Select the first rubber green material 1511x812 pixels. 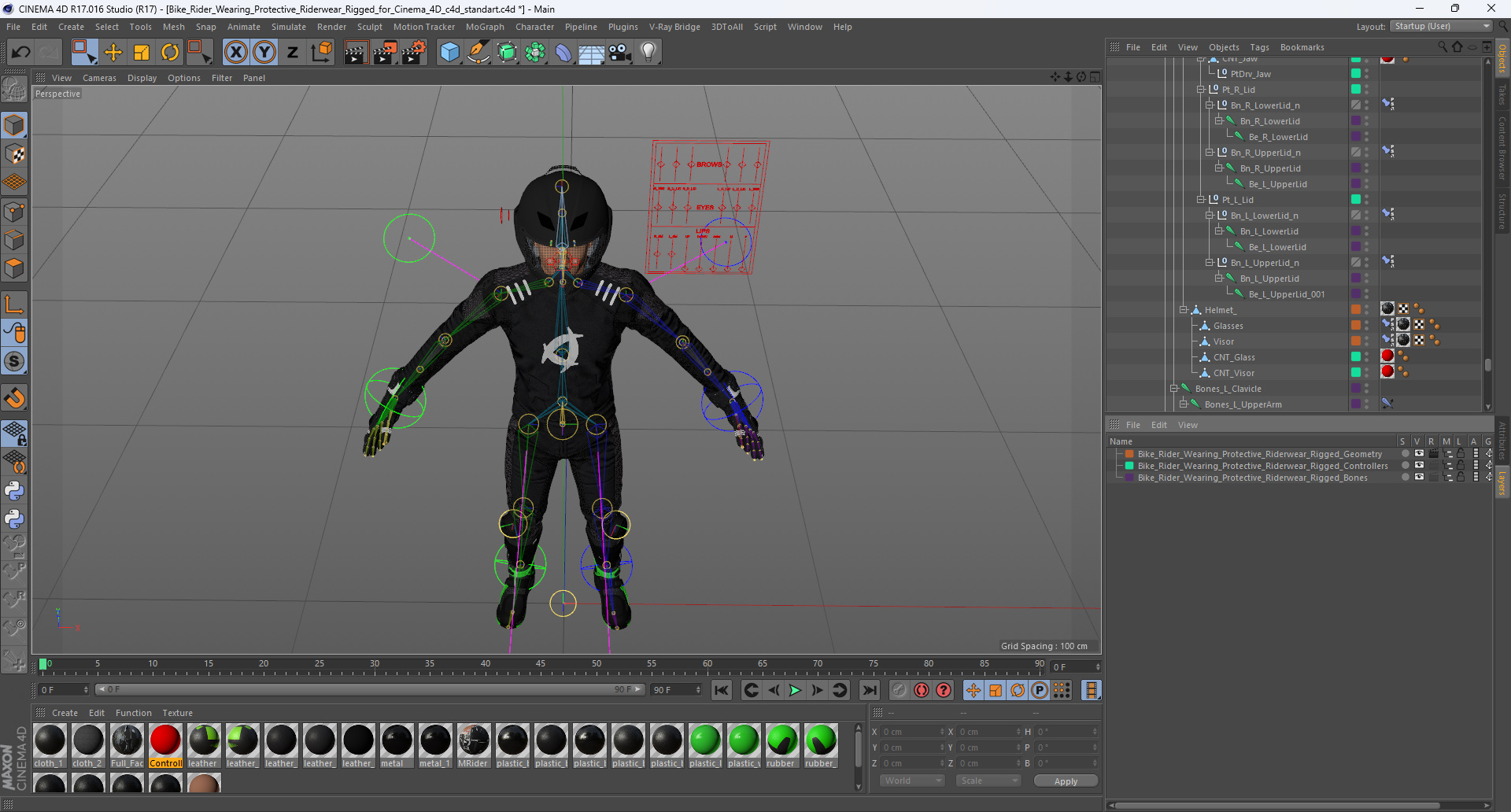click(x=782, y=745)
